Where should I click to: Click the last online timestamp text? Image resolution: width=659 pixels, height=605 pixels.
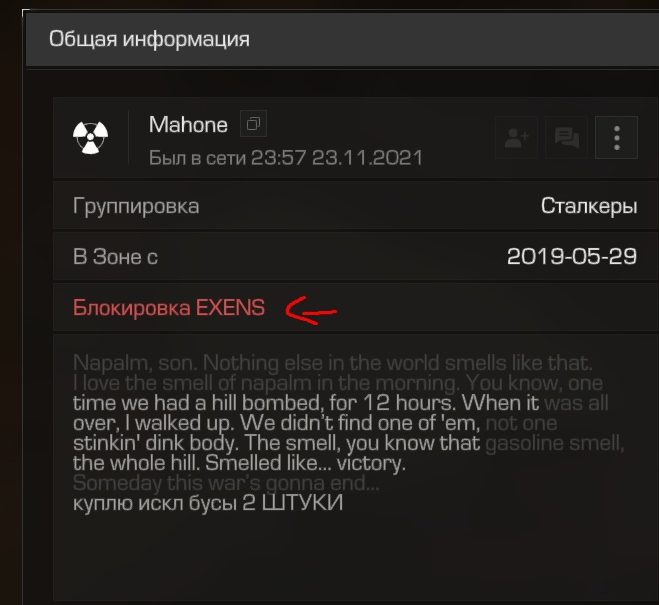(285, 158)
